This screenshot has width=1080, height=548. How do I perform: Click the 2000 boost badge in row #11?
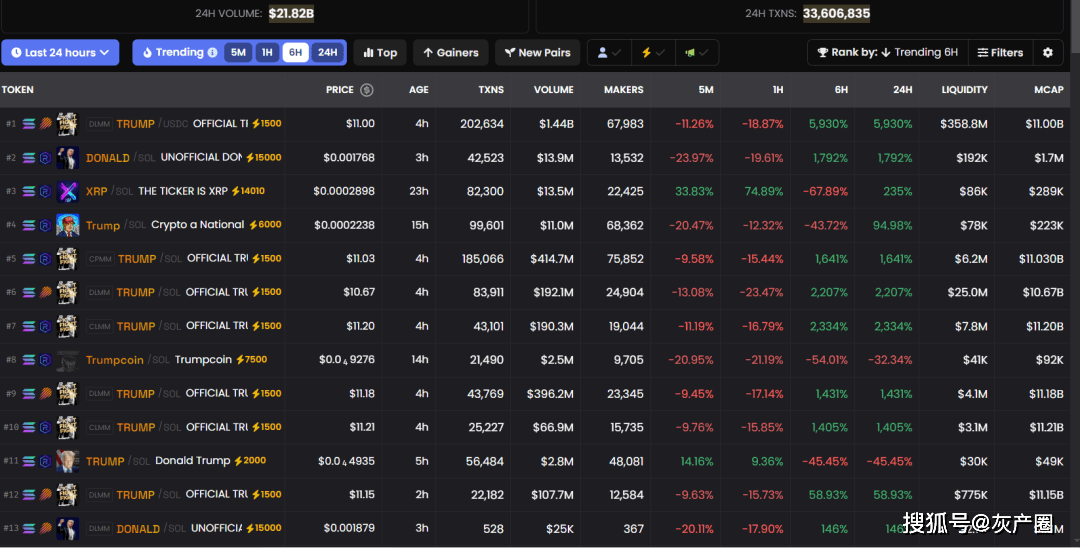[x=250, y=461]
